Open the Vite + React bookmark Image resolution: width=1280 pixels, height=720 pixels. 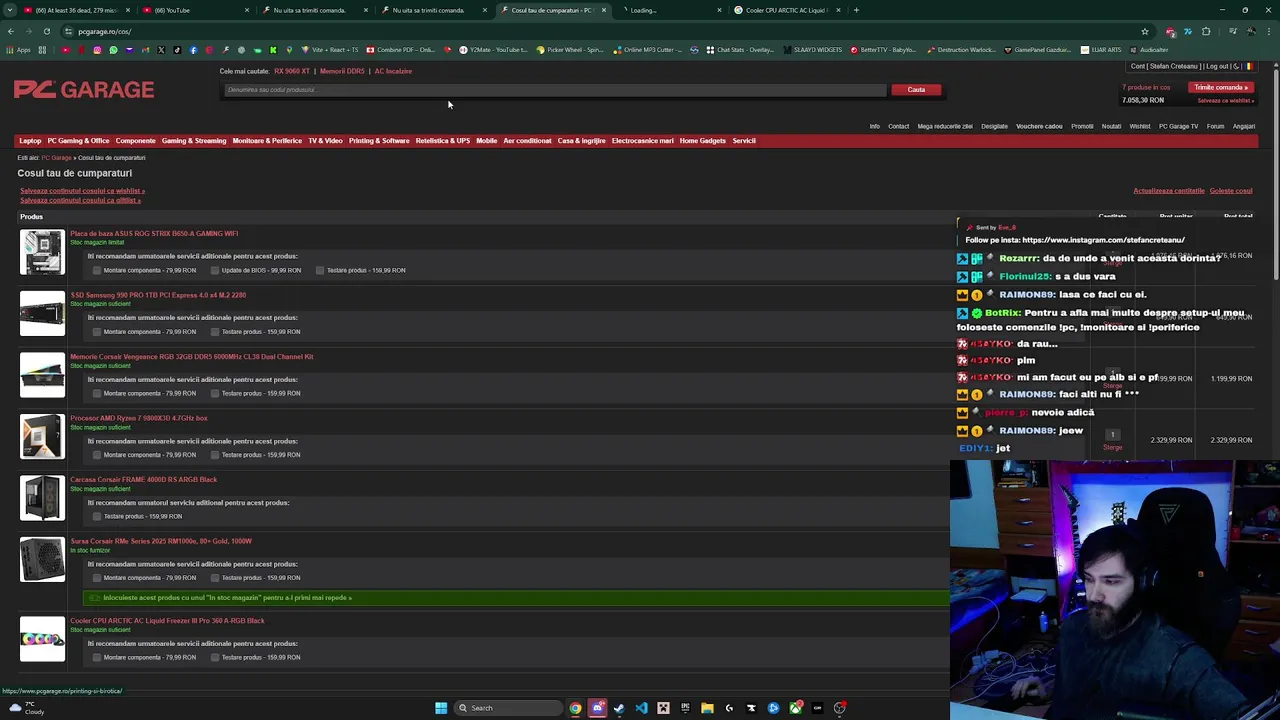(330, 50)
